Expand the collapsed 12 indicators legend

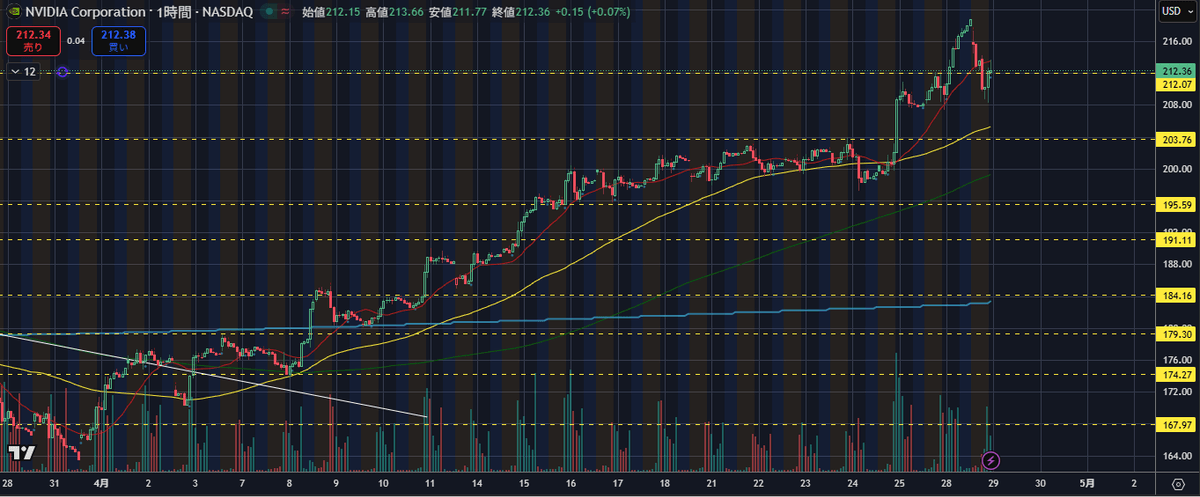click(24, 72)
